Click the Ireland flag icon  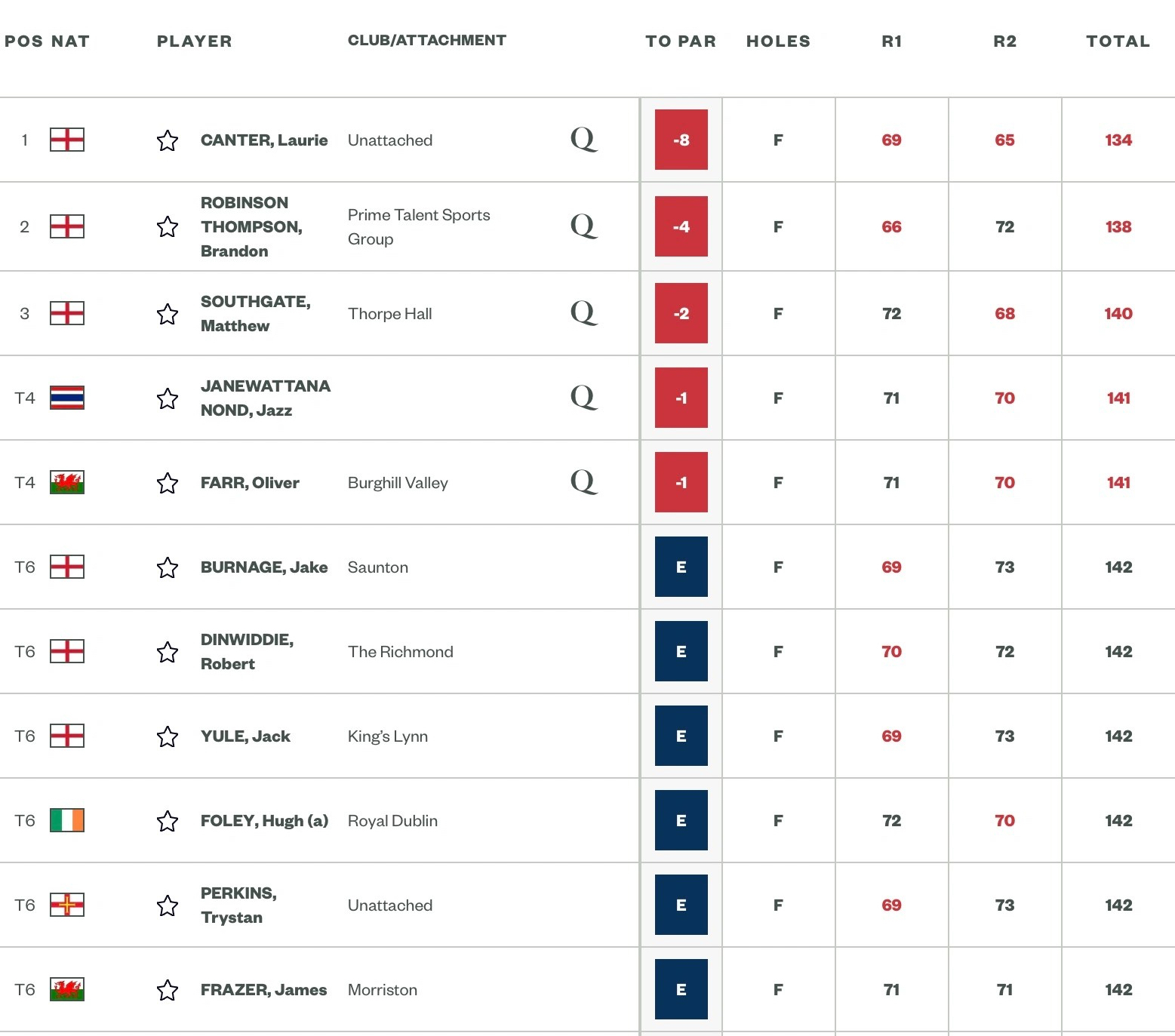point(67,820)
